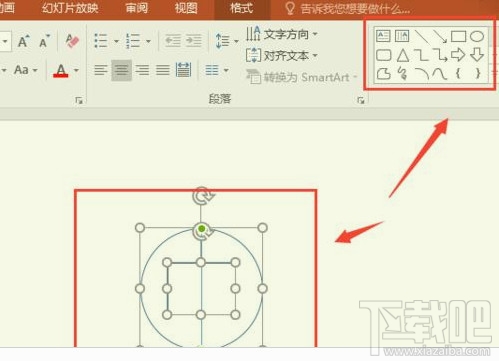Open the font color dropdown arrow

click(76, 70)
